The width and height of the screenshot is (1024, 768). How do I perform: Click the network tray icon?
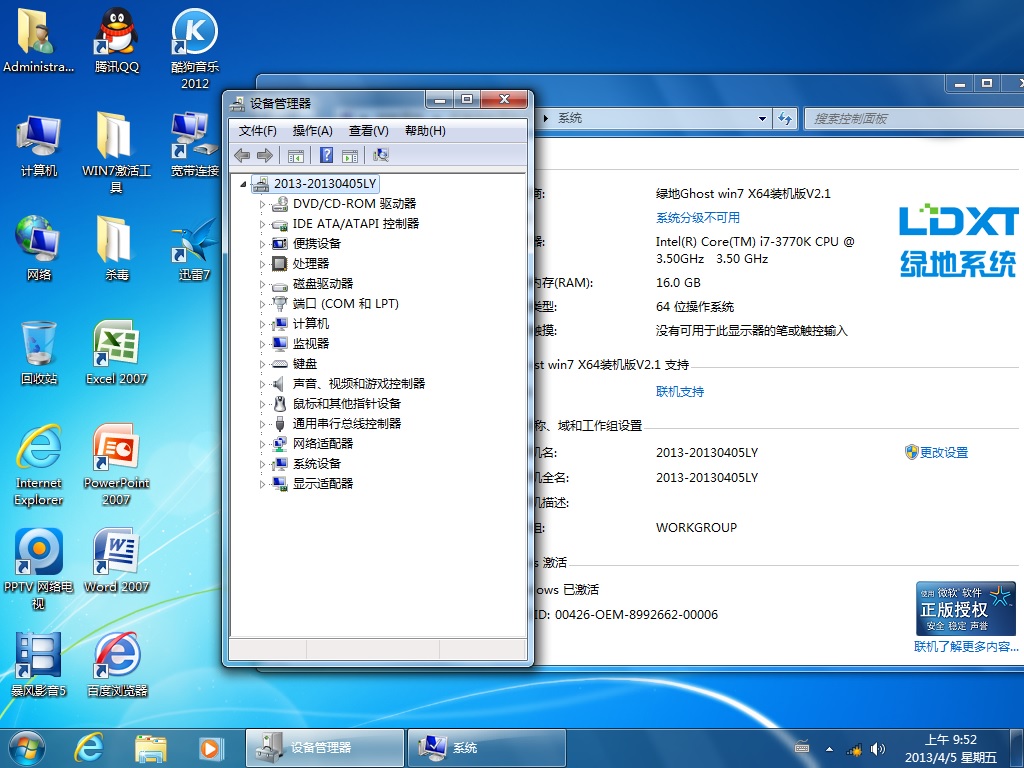coord(854,749)
